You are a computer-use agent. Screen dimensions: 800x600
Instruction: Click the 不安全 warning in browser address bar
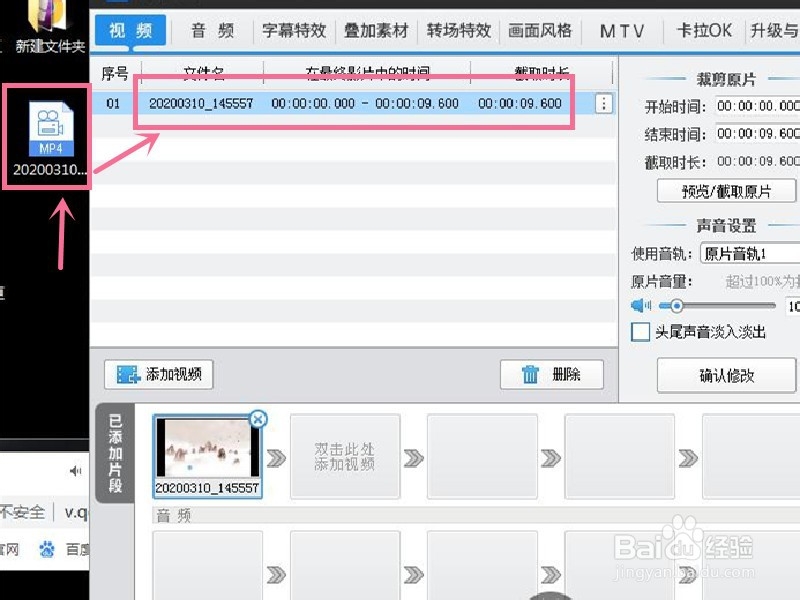point(22,512)
